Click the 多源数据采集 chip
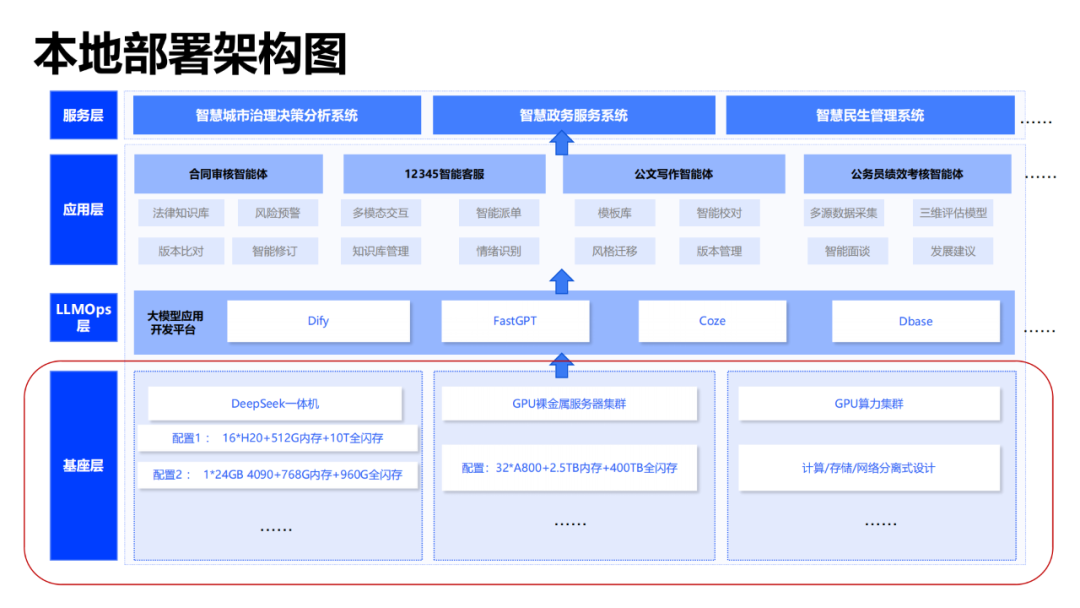This screenshot has height=608, width=1080. coord(844,213)
